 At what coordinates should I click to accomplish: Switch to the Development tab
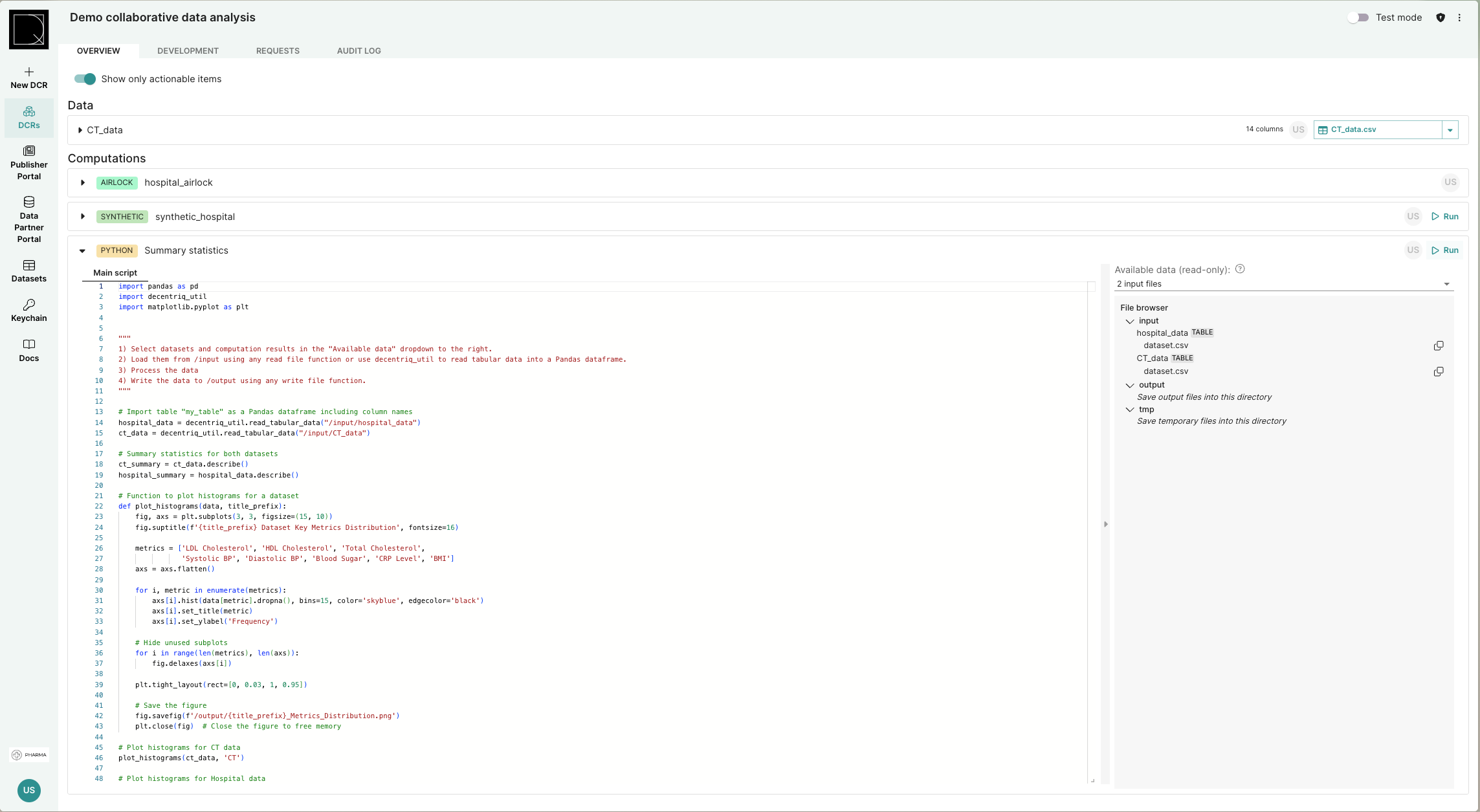click(x=188, y=50)
